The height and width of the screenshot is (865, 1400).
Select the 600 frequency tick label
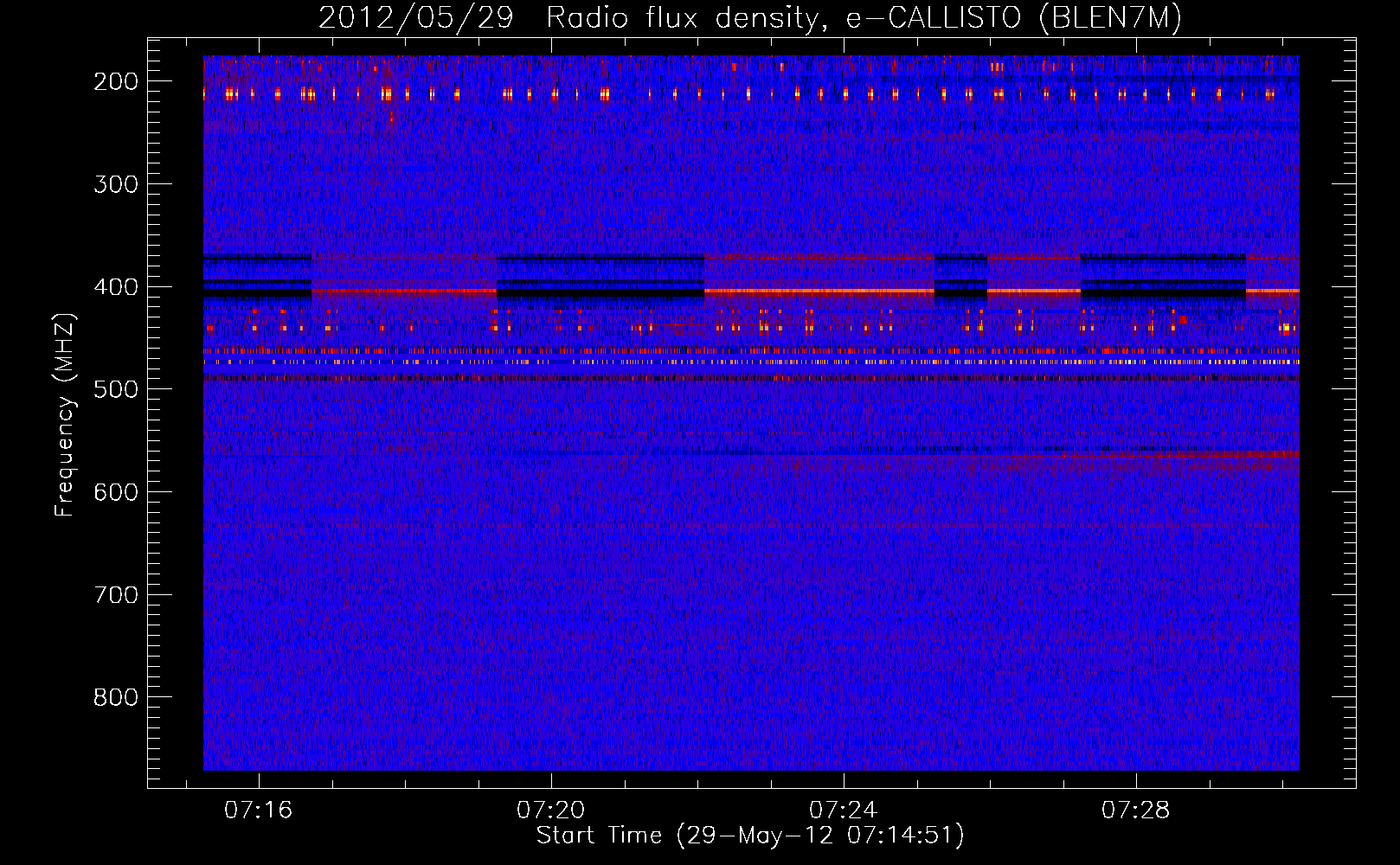(116, 492)
